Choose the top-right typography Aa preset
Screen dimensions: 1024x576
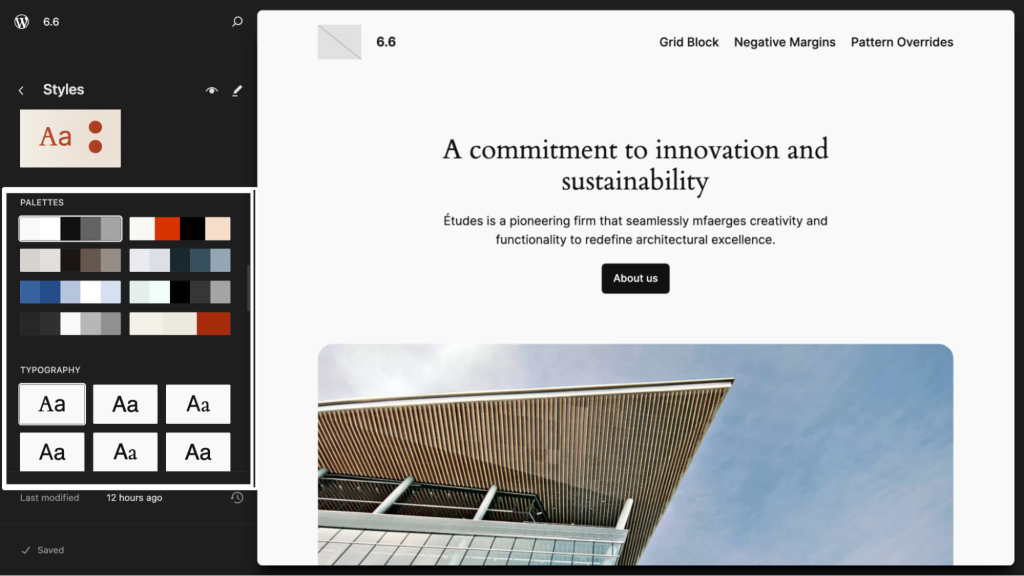(198, 404)
